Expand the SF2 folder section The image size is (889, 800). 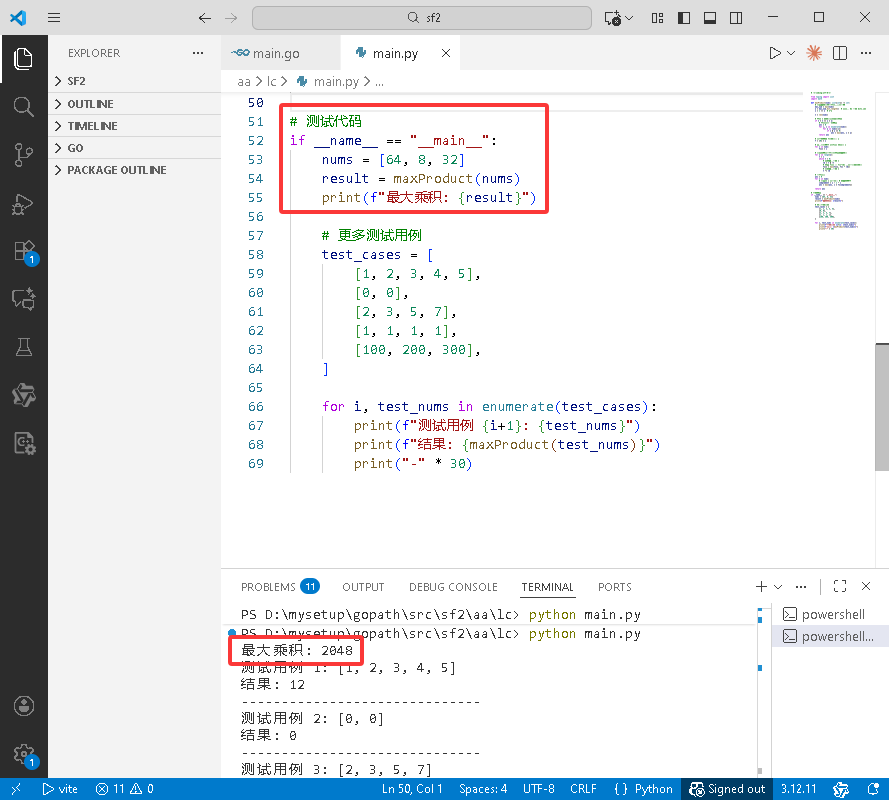[x=134, y=81]
